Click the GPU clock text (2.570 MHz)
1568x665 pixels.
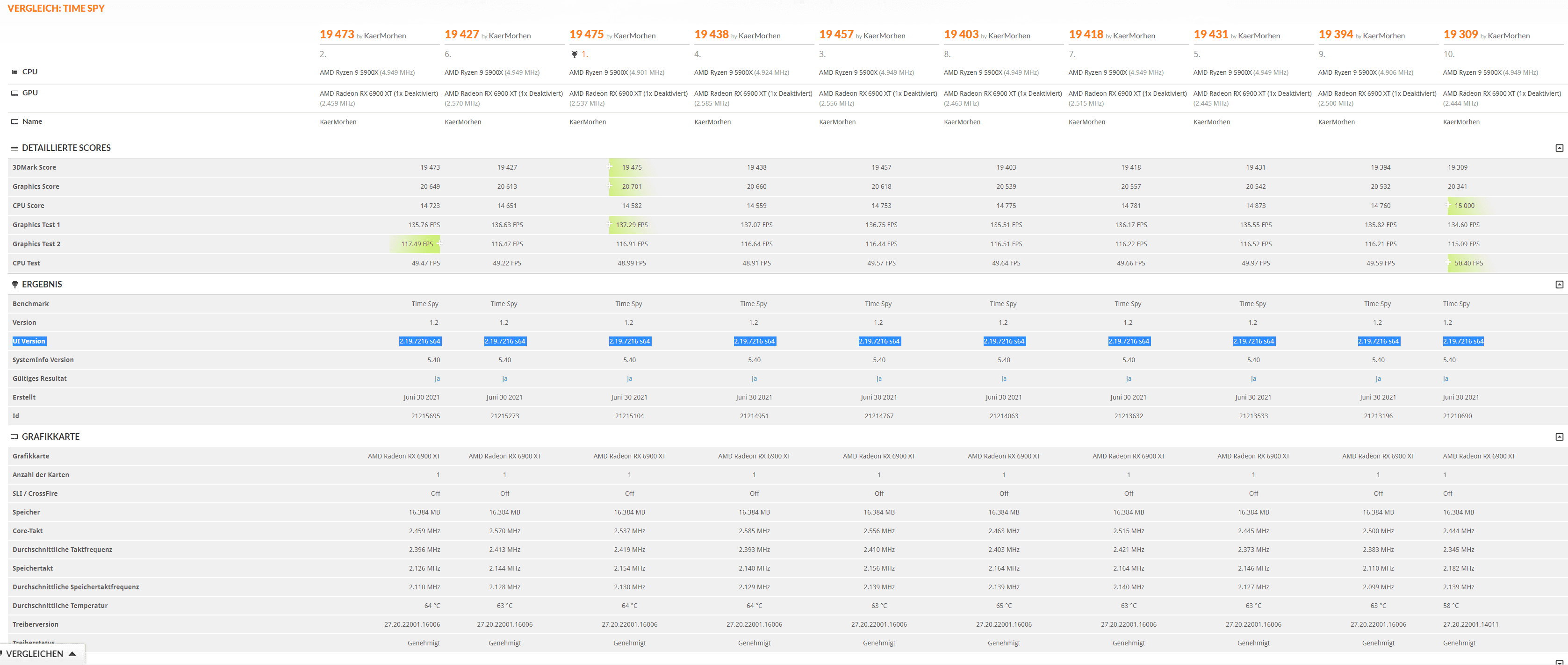pos(462,104)
